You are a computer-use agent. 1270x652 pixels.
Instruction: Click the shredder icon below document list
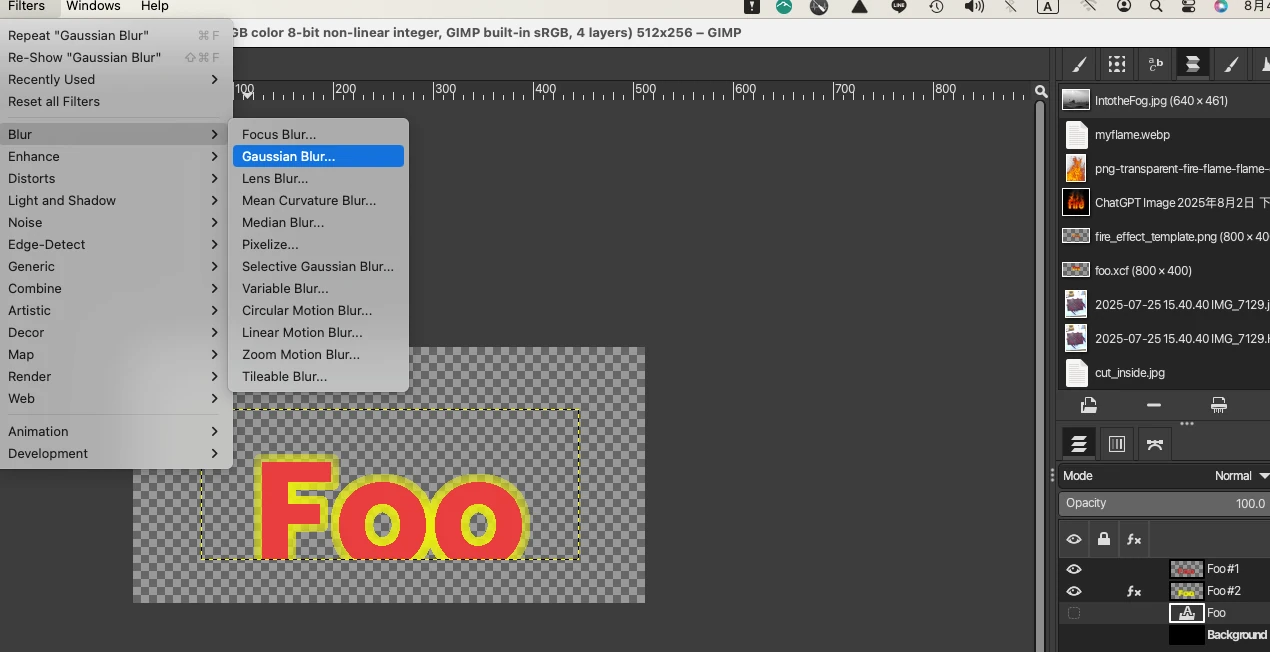click(x=1218, y=405)
